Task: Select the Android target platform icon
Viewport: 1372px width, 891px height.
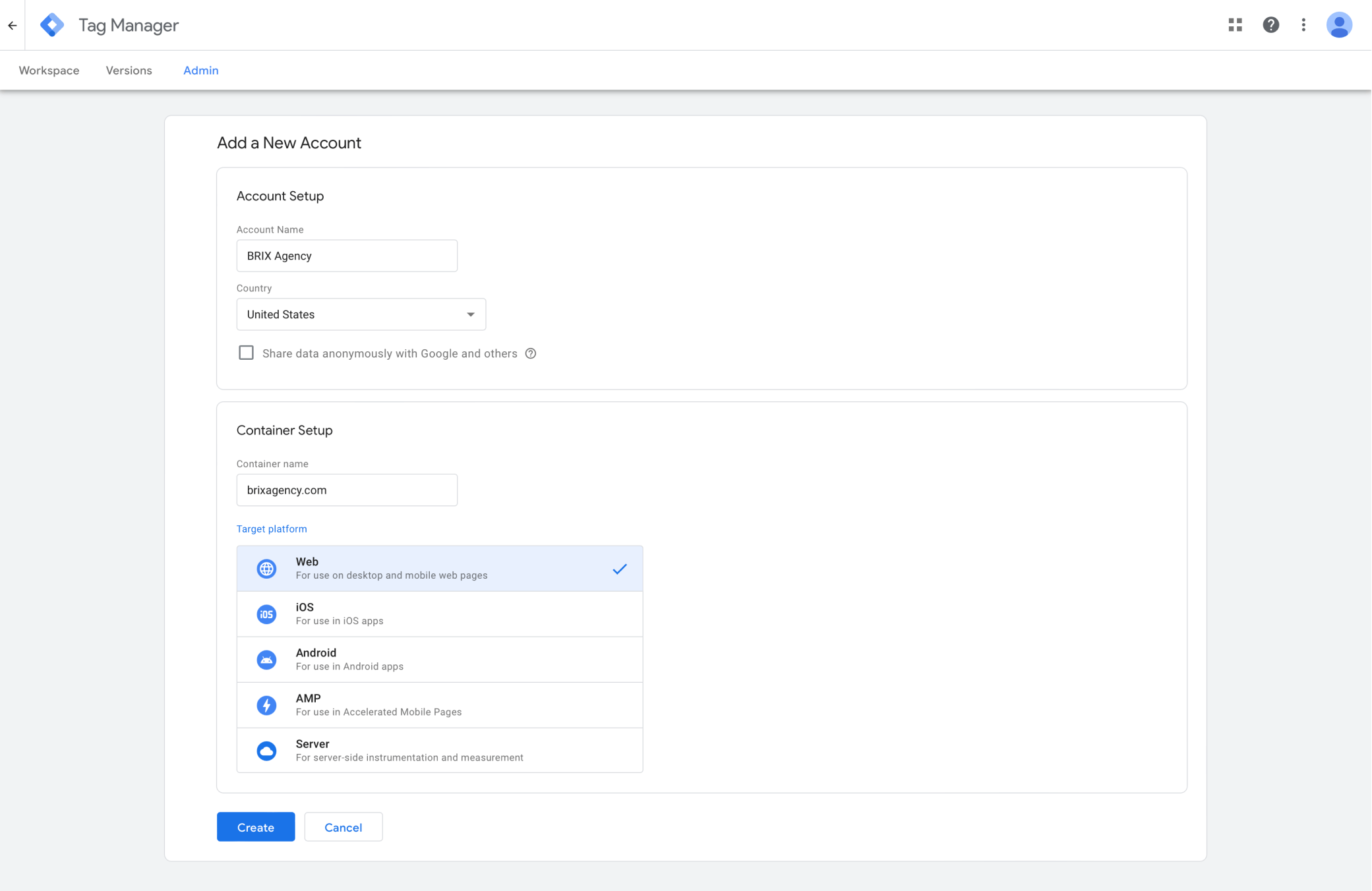Action: [x=267, y=659]
